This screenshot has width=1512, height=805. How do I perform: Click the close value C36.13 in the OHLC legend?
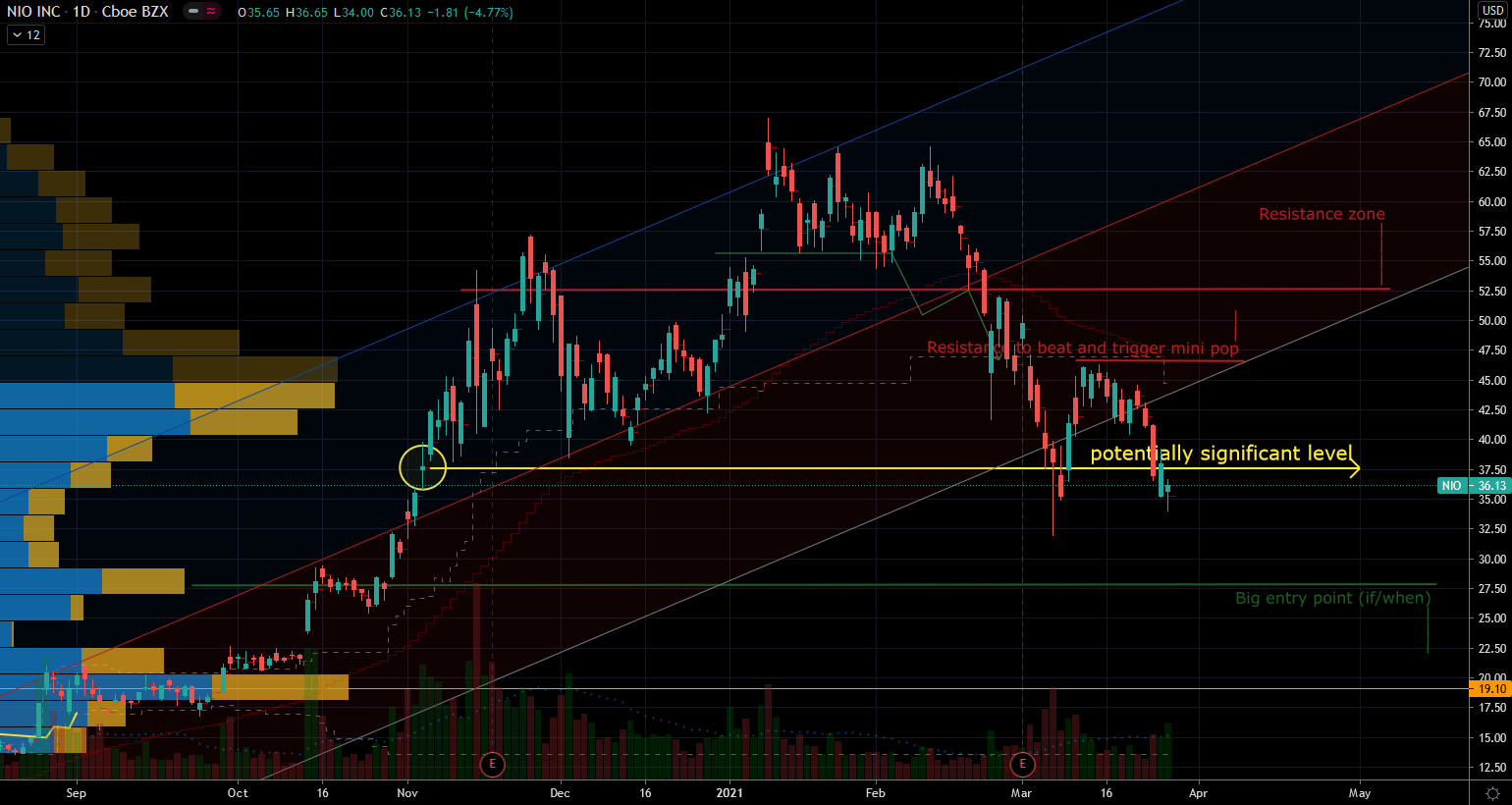(x=401, y=12)
